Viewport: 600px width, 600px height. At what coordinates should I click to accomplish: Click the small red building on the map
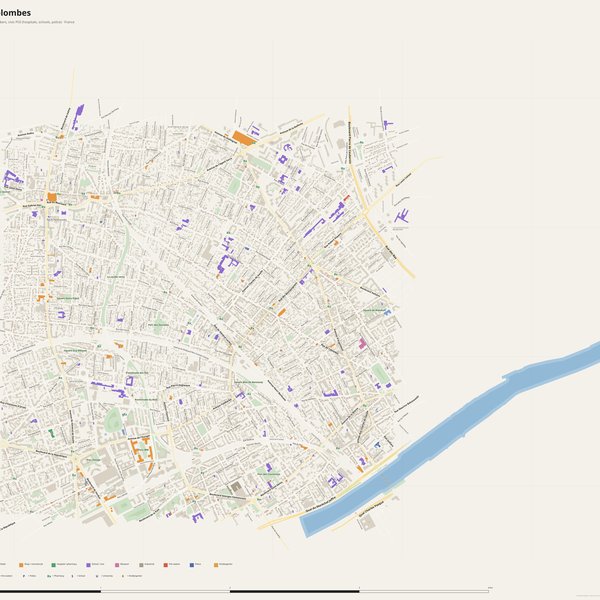pos(347,198)
